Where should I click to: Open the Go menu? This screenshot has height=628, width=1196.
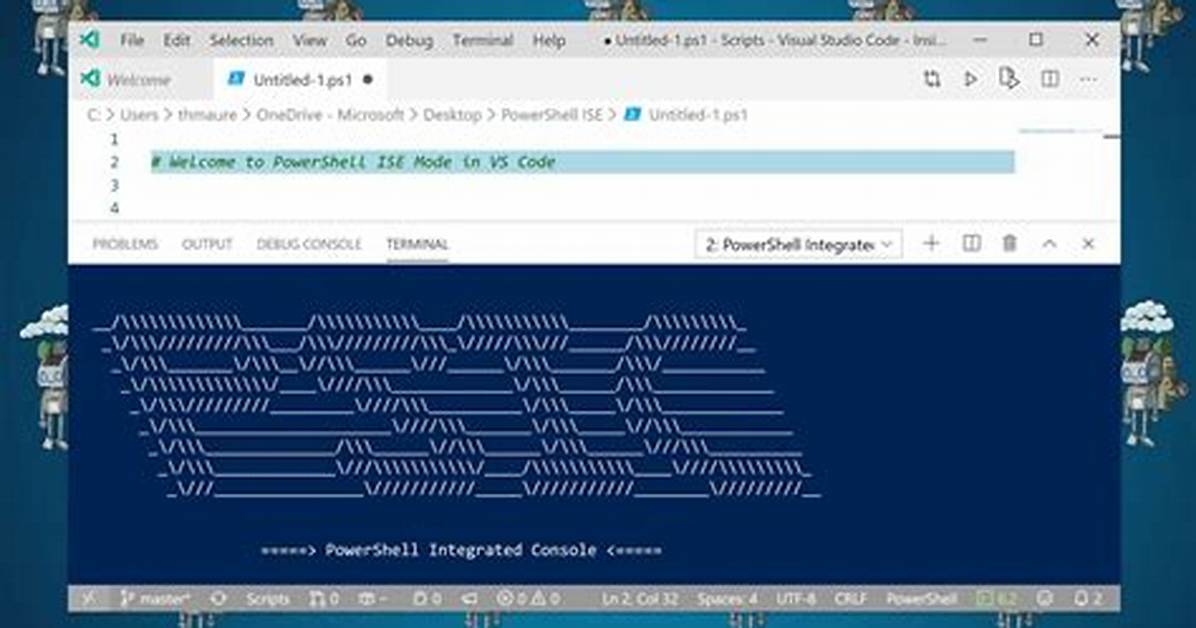(355, 40)
